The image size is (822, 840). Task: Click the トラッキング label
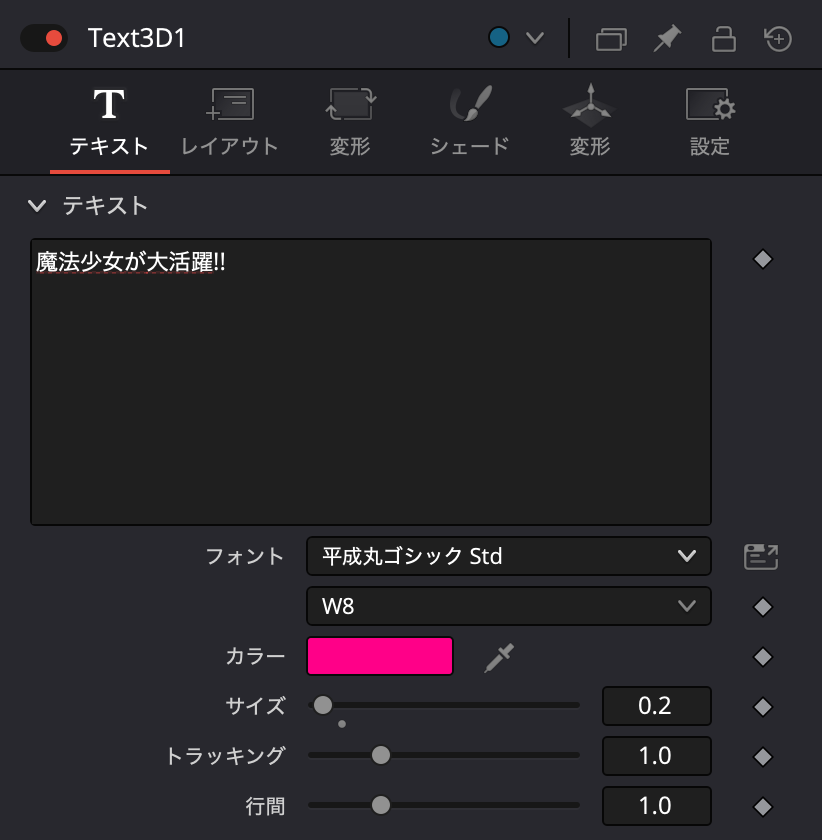[225, 755]
